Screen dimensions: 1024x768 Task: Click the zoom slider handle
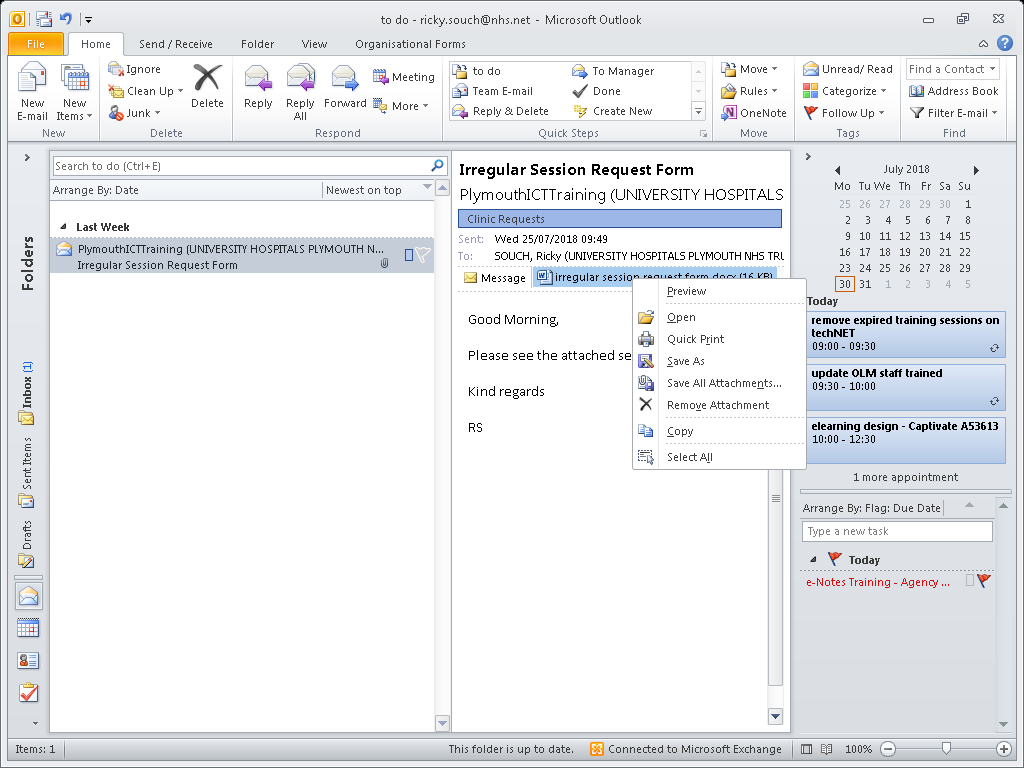[x=946, y=748]
